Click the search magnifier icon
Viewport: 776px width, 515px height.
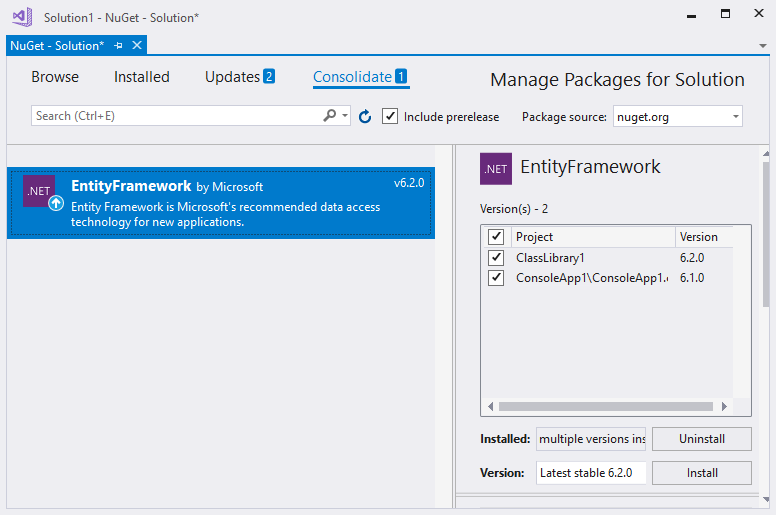click(x=330, y=116)
